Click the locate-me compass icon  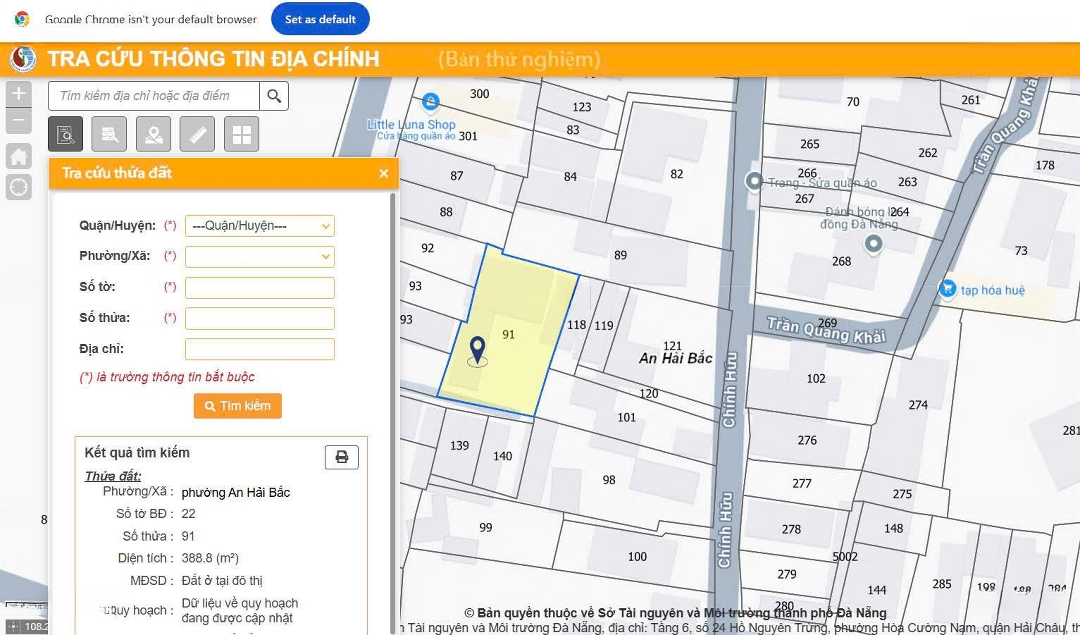click(x=18, y=187)
